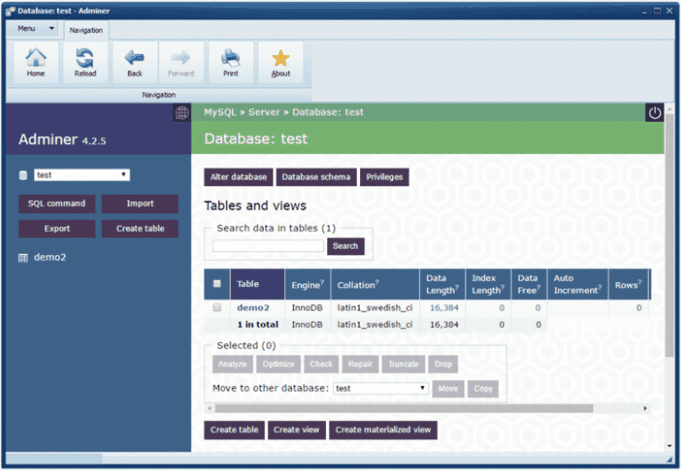Click the Analyze button
681x470 pixels.
[x=232, y=364]
